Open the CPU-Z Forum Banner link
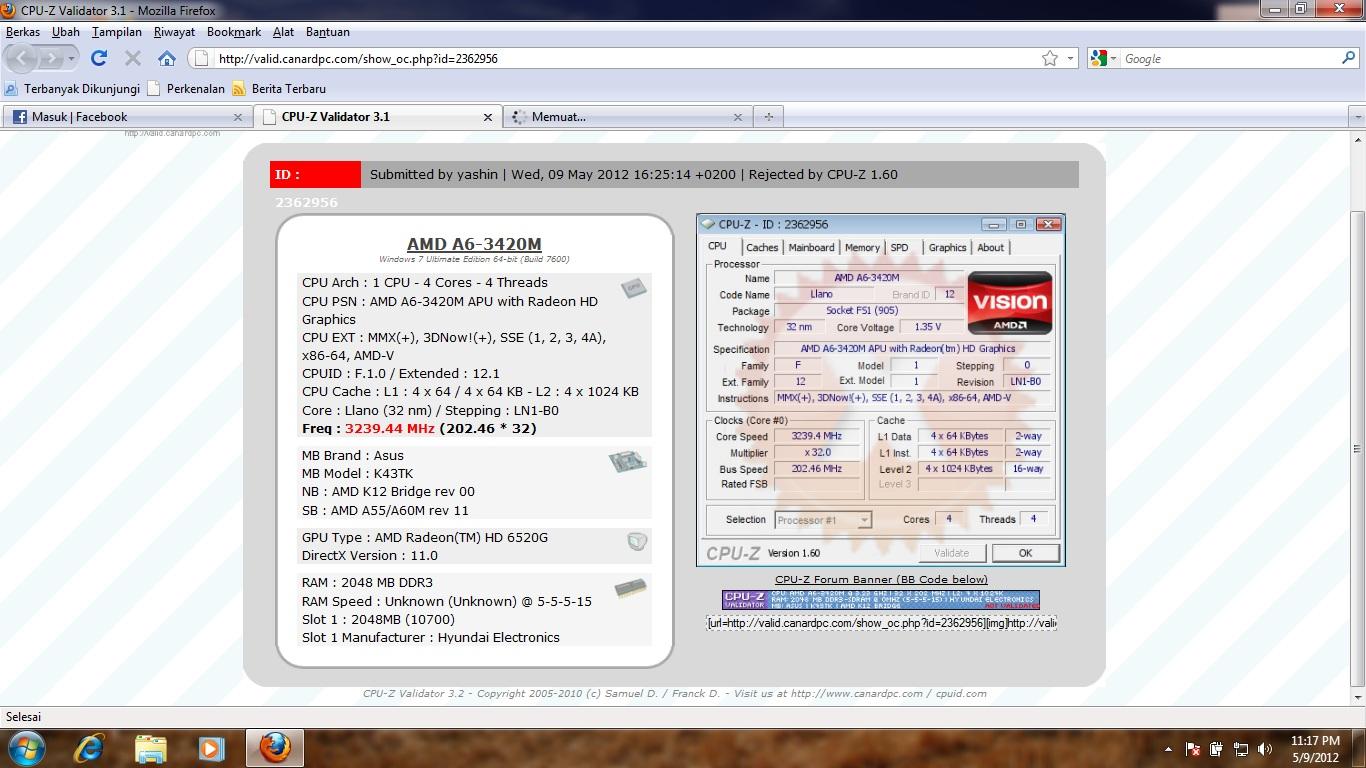Viewport: 1366px width, 768px height. 880,579
